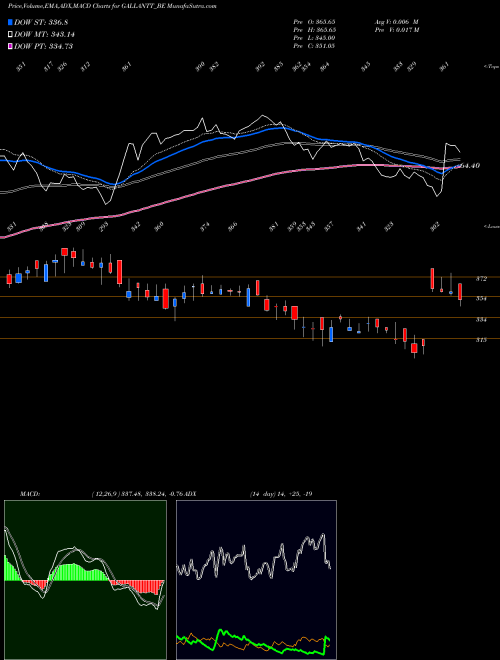Click the 'Avg V: 0.006 M' volume text
Image resolution: width=500 pixels, height=660 pixels.
click(x=396, y=21)
